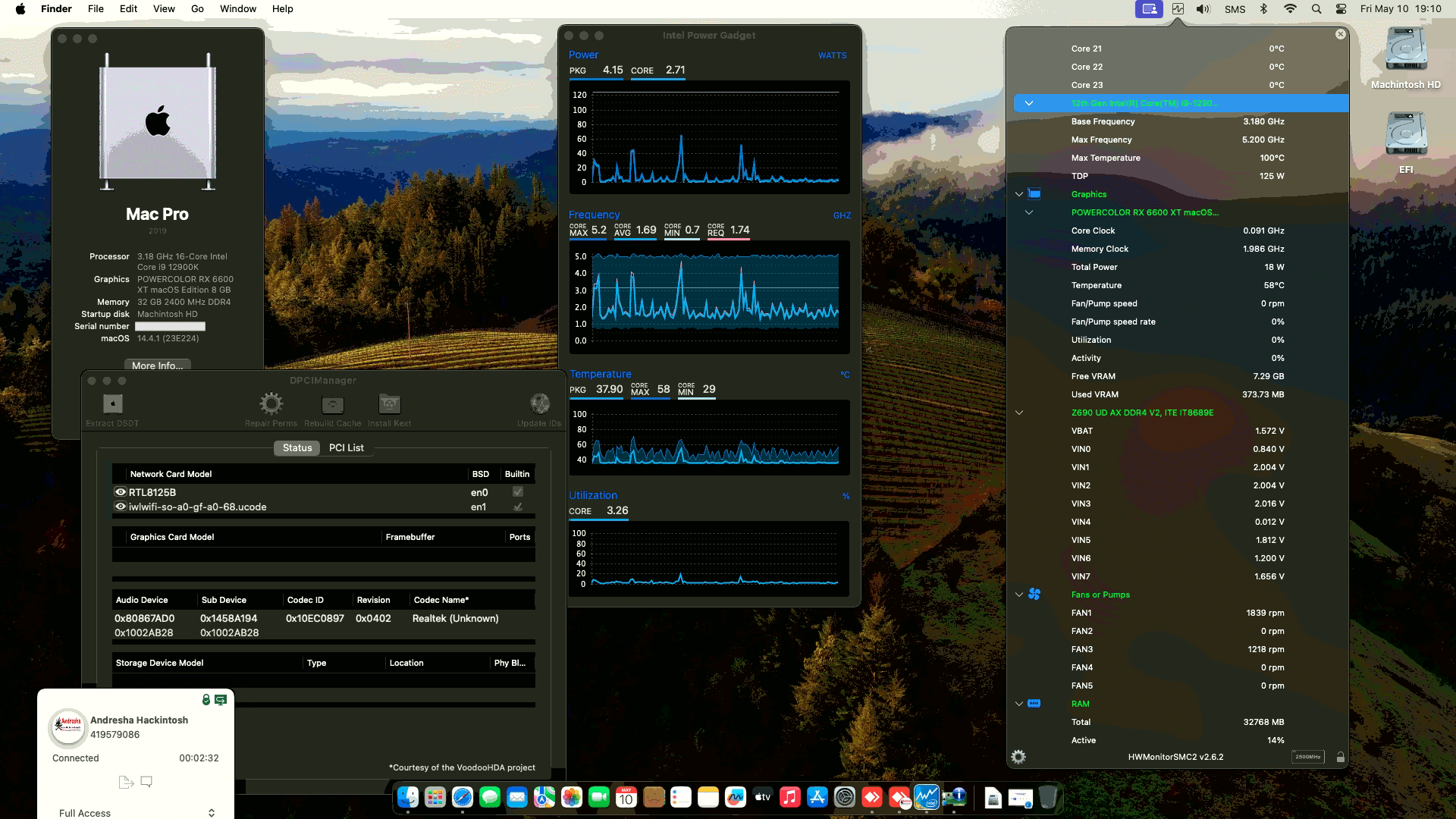The height and width of the screenshot is (819, 1456).
Task: Open the File menu
Action: click(96, 9)
